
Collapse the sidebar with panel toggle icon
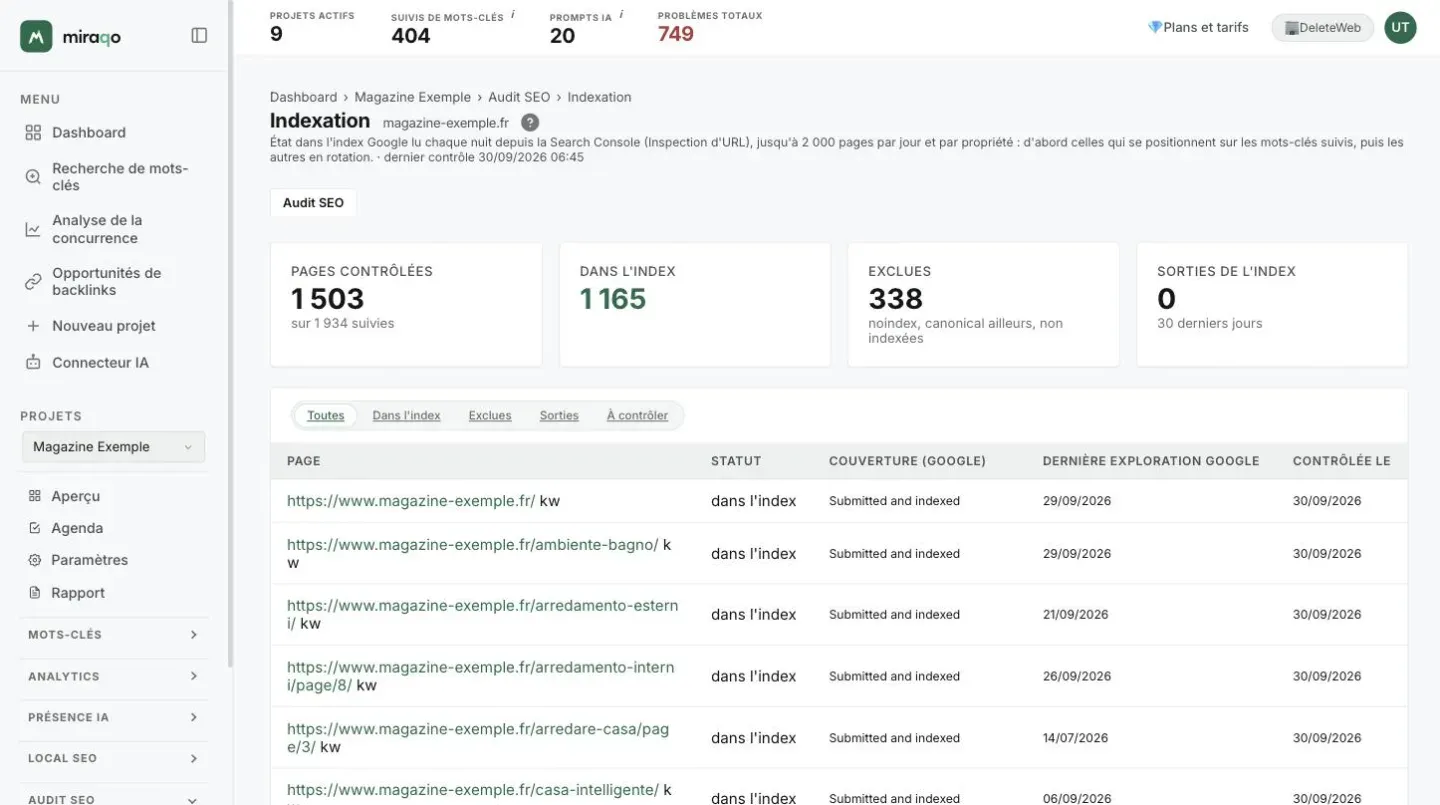tap(199, 35)
